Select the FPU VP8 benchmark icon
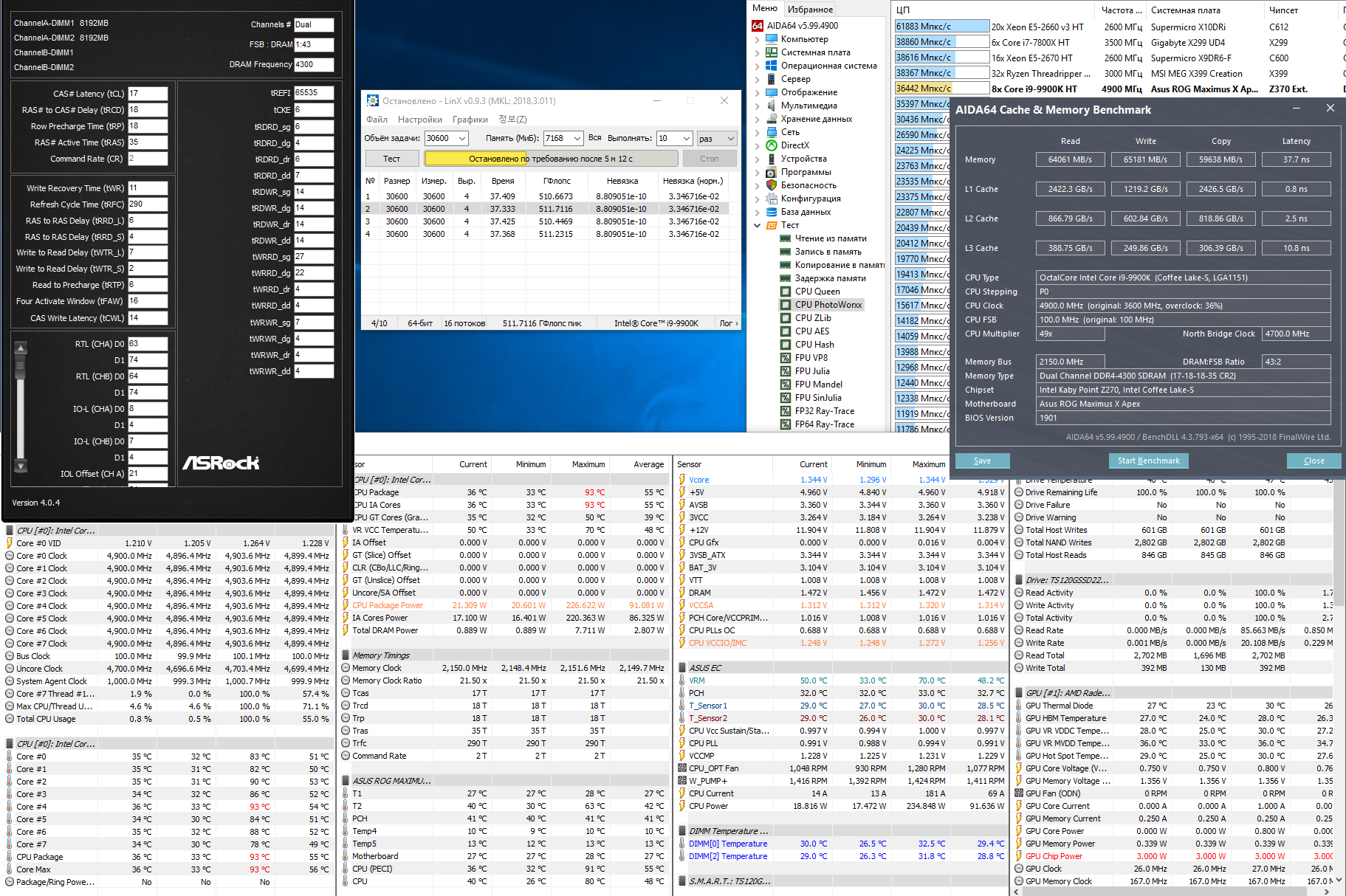This screenshot has height=896, width=1346. [786, 358]
